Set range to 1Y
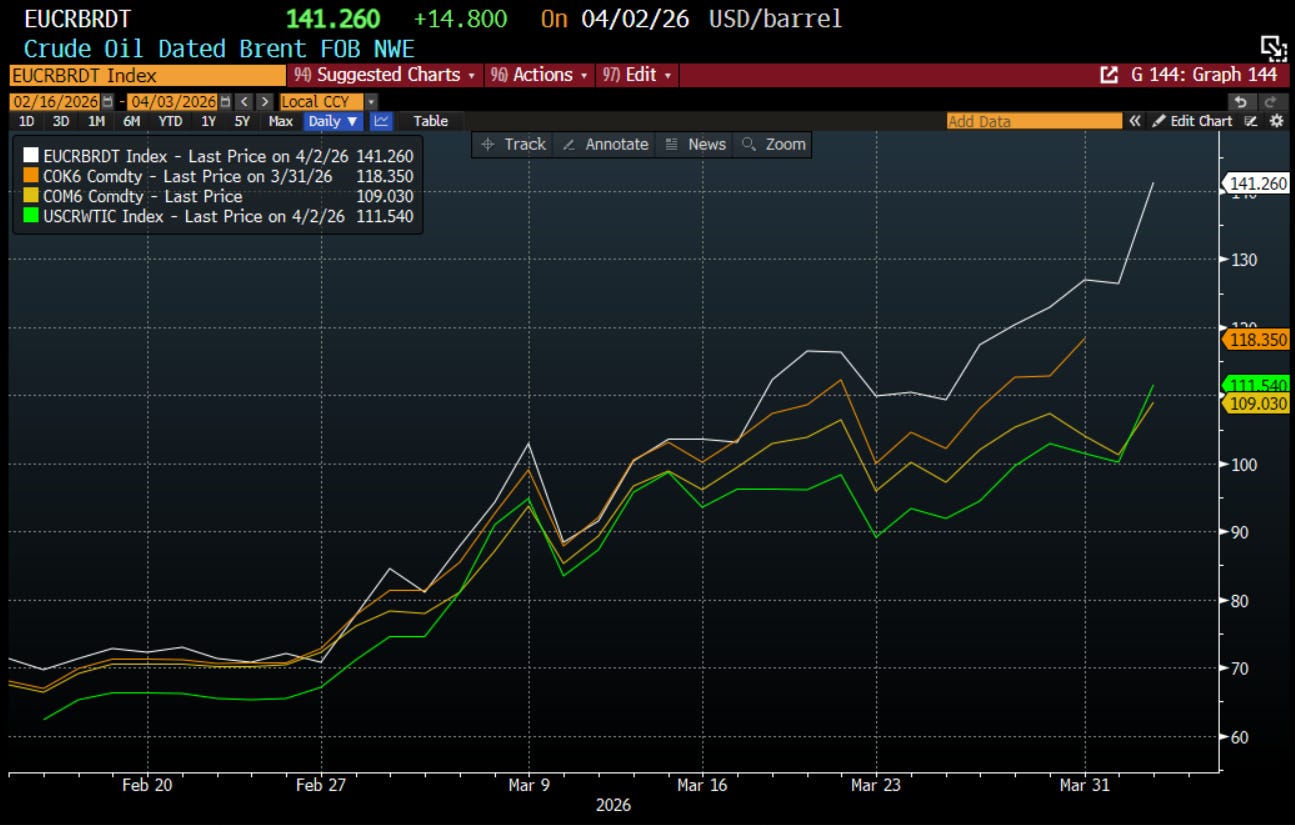Screen dimensions: 1295x825 click(x=208, y=121)
